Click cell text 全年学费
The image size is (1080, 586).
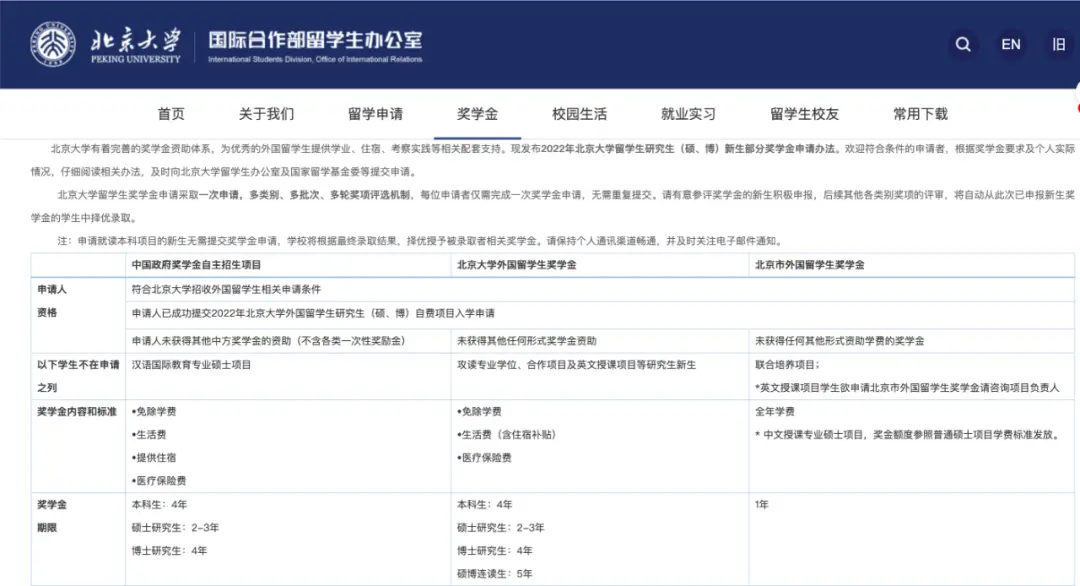(775, 412)
